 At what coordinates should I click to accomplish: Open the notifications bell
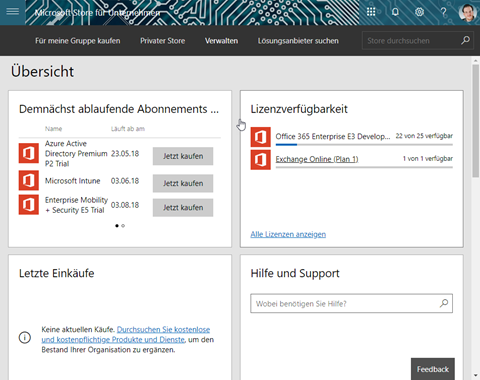click(395, 12)
